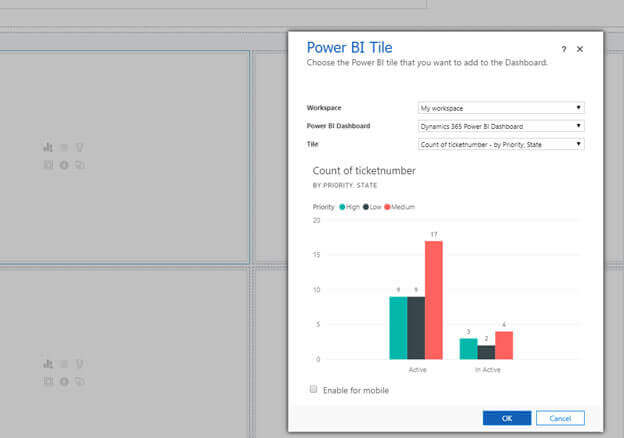Screen dimensions: 624x438
Task: Click the 'Power BI Dashboard' field label
Action: 338,126
